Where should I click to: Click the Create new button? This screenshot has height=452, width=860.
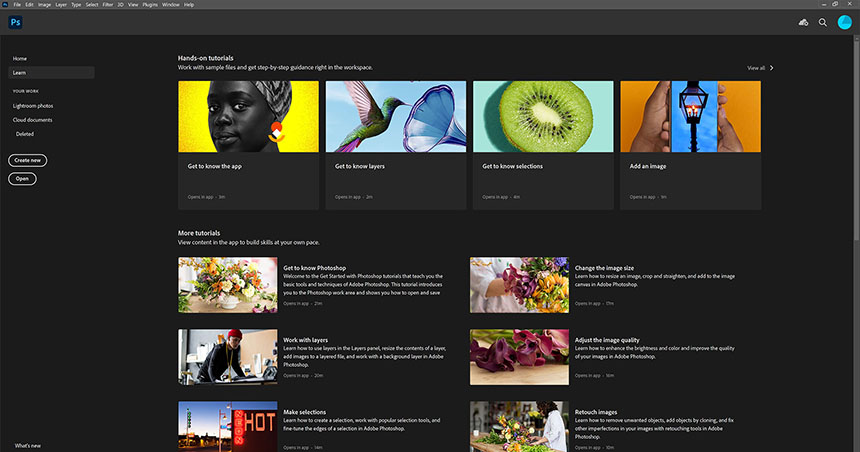(27, 160)
